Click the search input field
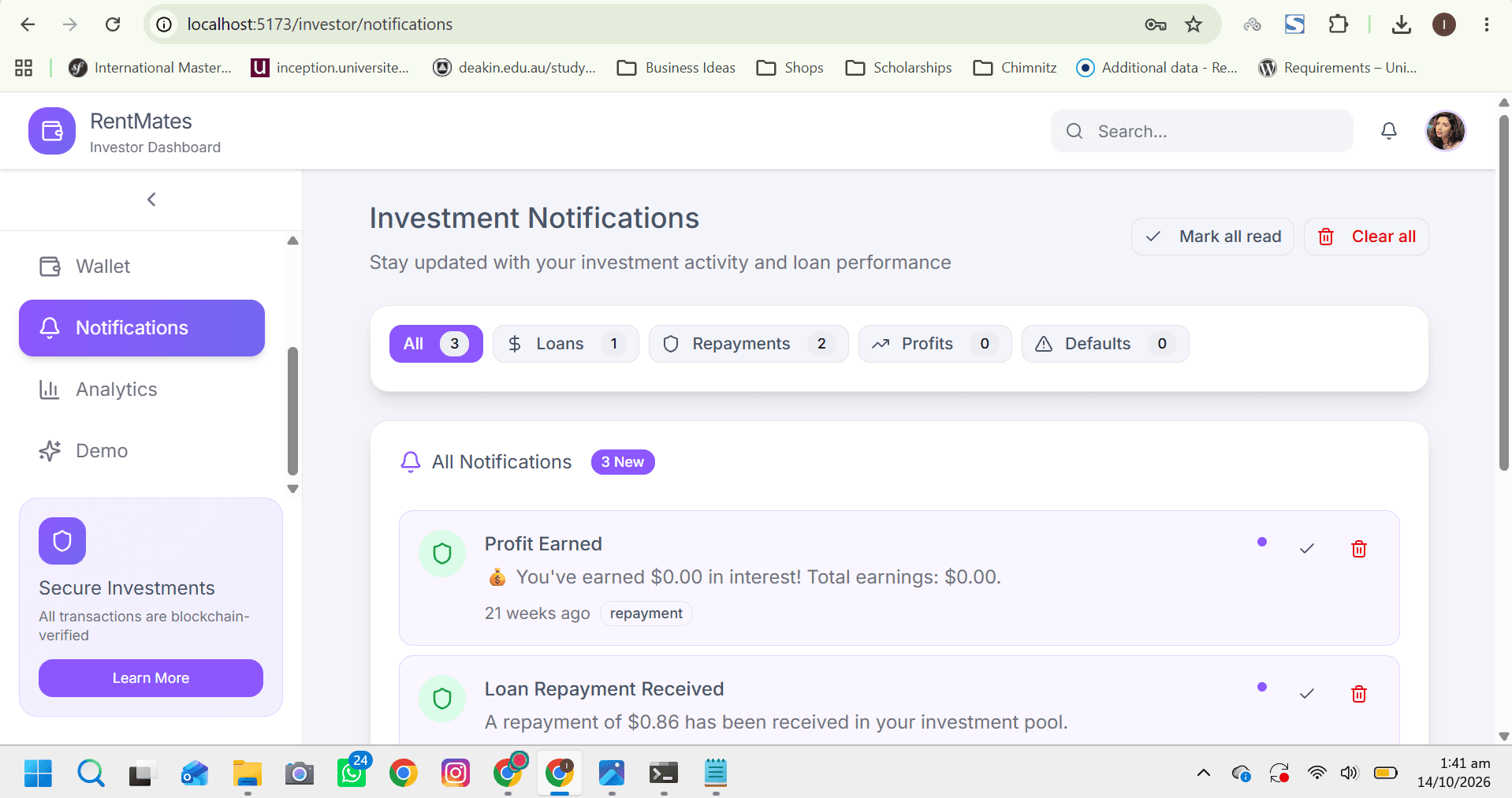This screenshot has width=1512, height=798. (x=1201, y=131)
